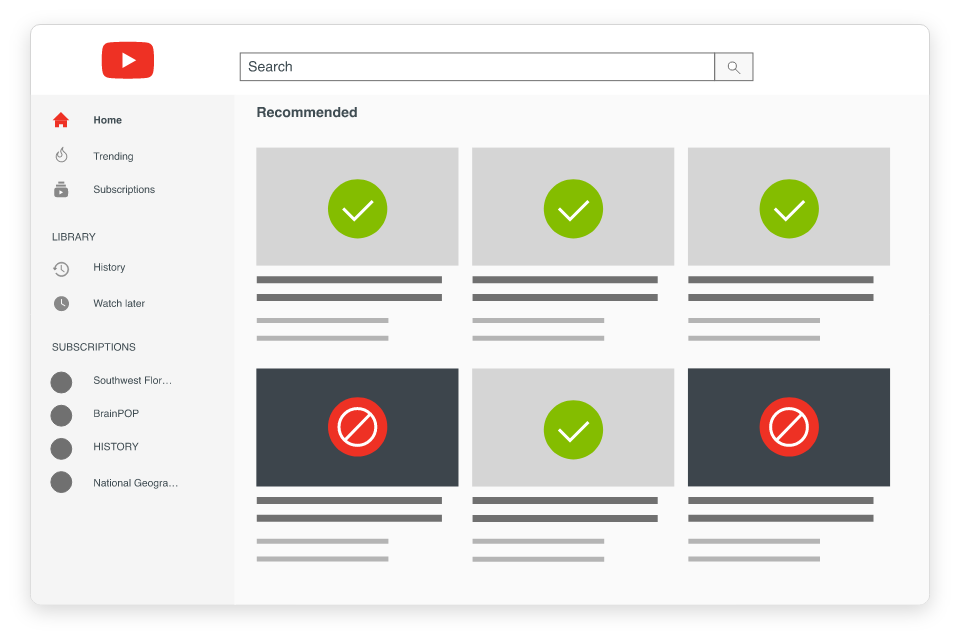Click the Watch later clock icon
960x641 pixels.
61,303
